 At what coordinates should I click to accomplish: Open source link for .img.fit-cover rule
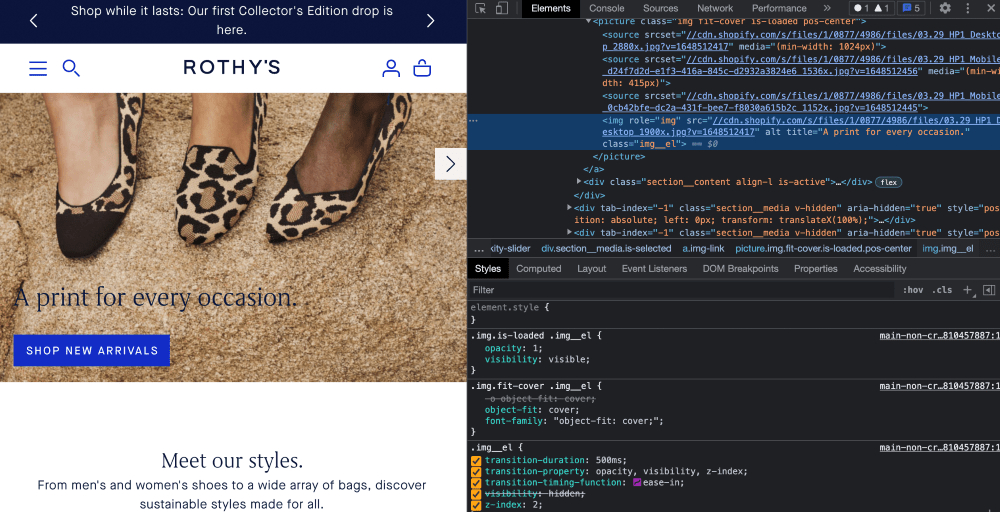(939, 386)
